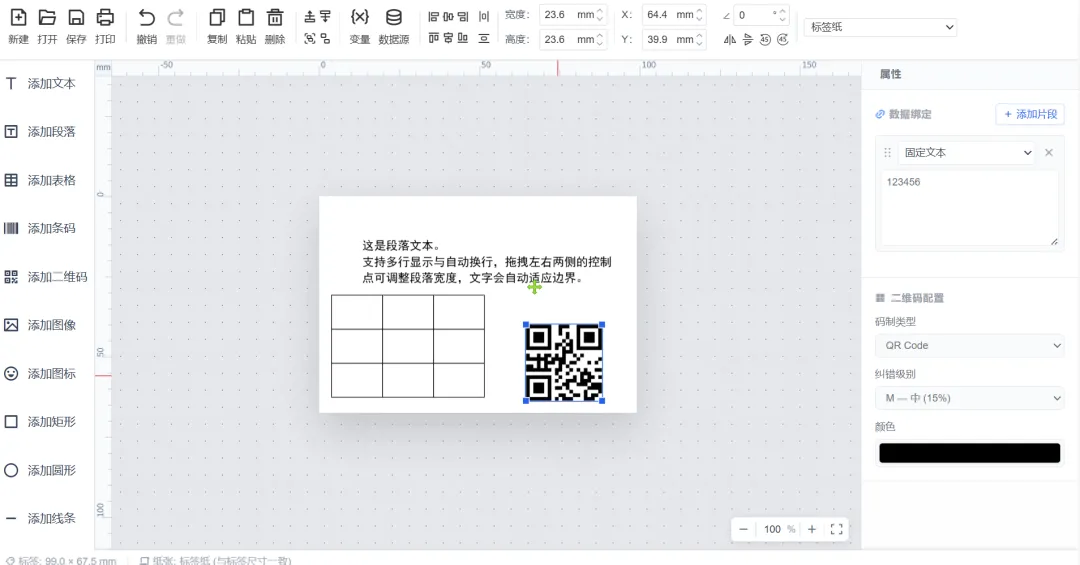1080x565 pixels.
Task: Open the 标签纸 paper type dropdown
Action: [x=880, y=27]
